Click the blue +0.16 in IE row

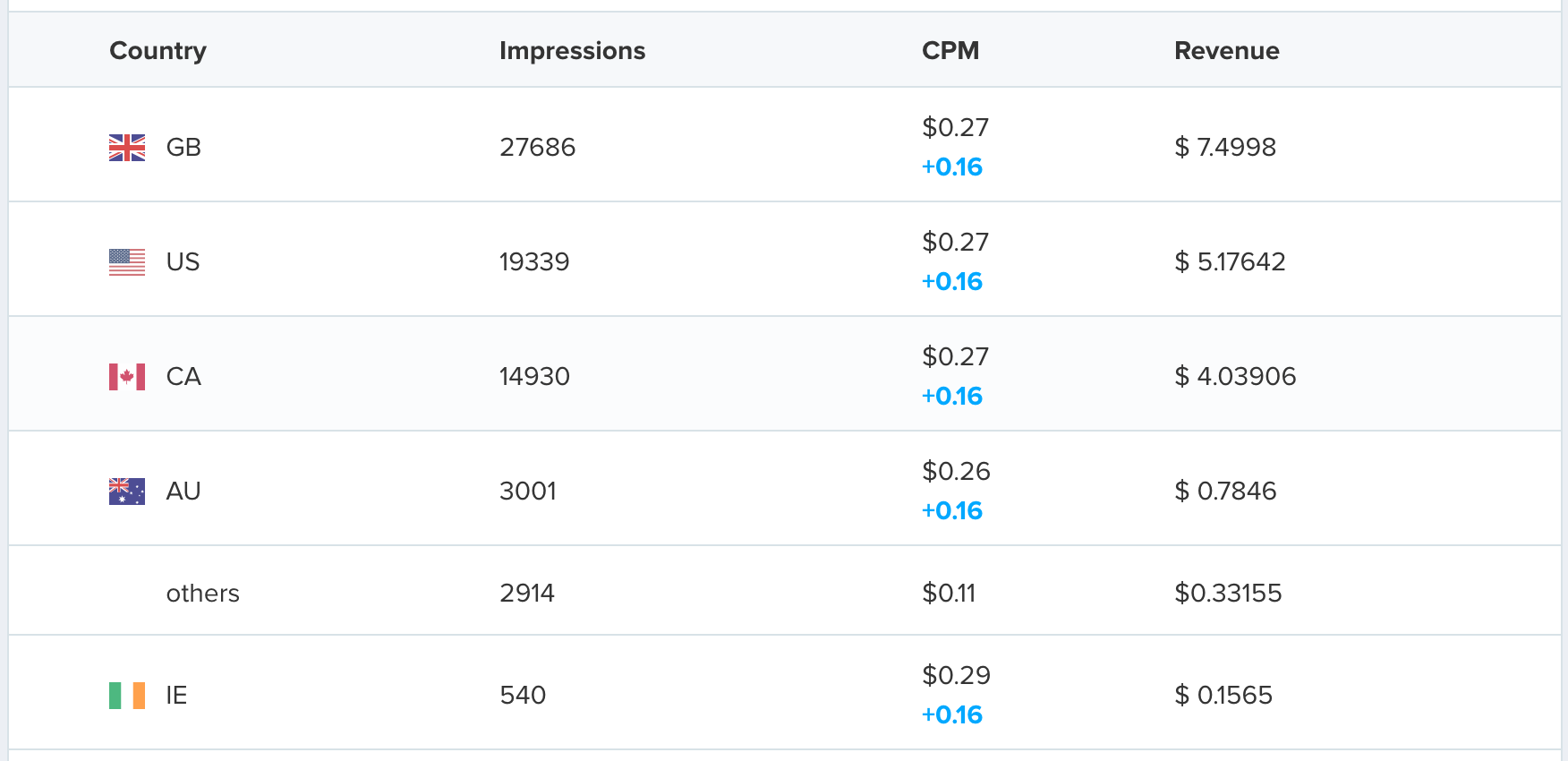951,714
